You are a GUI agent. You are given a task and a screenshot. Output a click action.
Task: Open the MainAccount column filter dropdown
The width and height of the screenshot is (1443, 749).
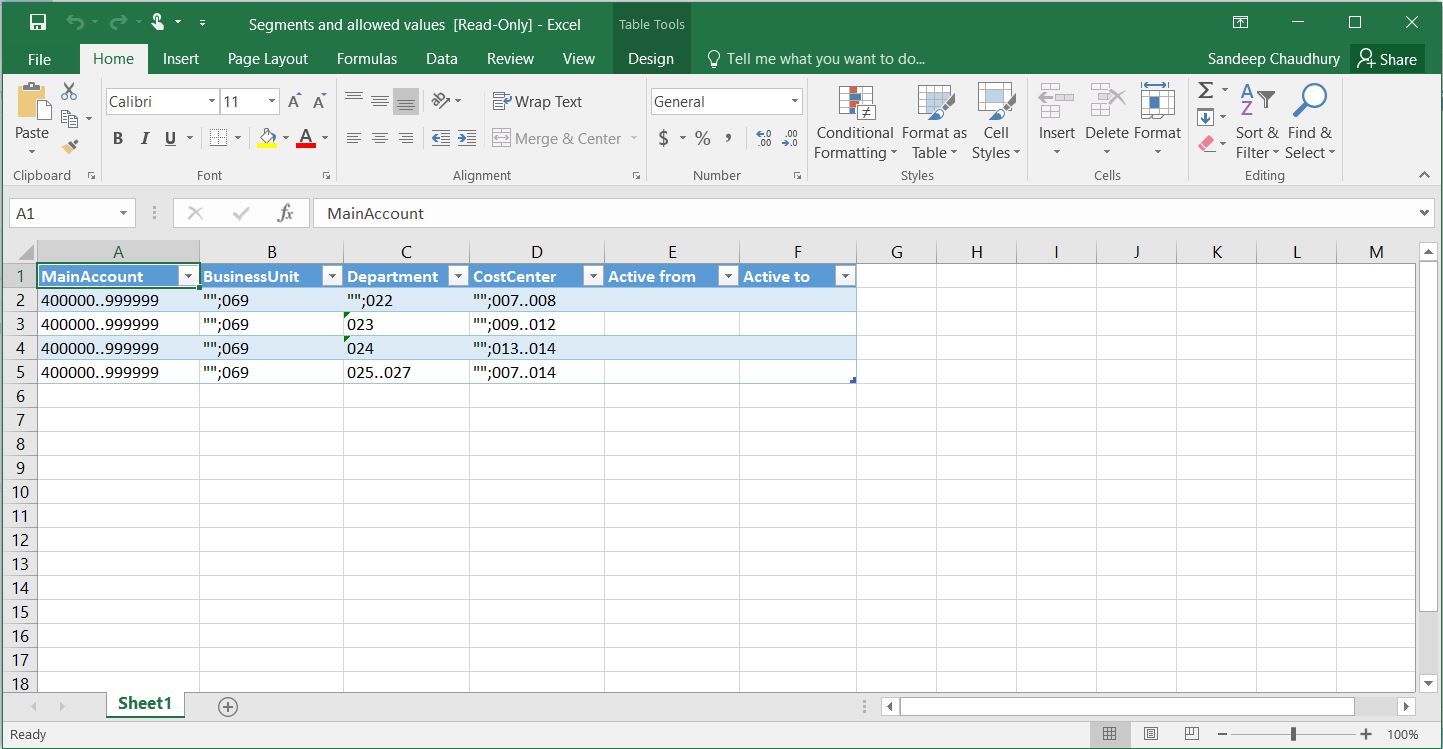187,277
